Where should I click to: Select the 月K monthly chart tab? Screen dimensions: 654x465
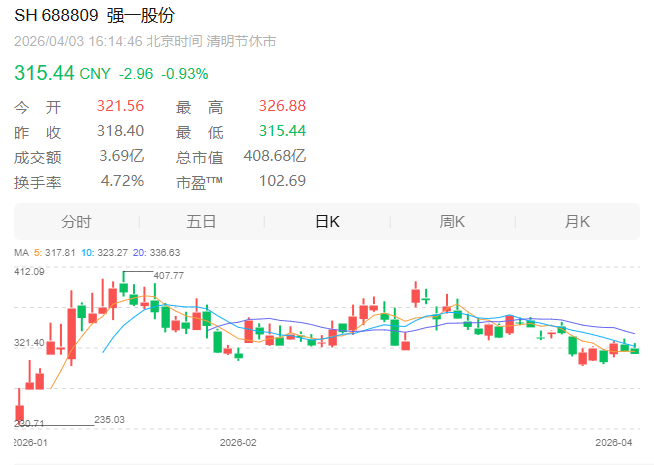click(577, 222)
